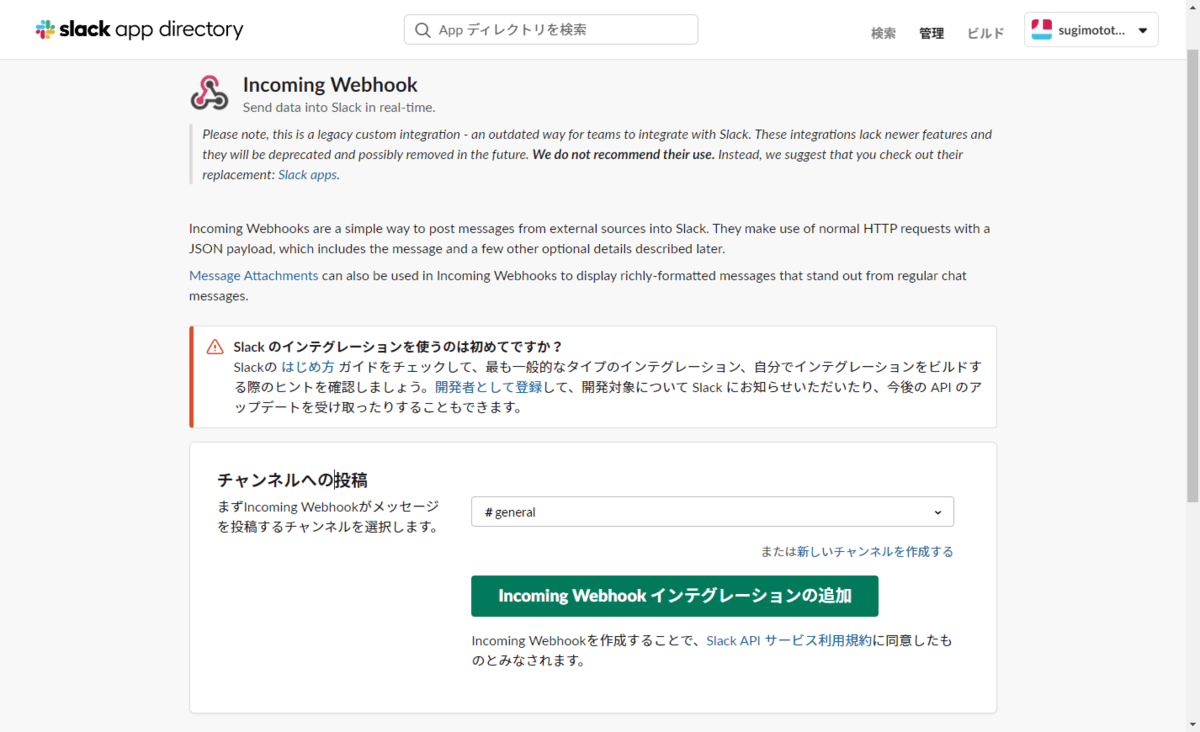Open the ビルド menu item
Screen dimensions: 1200x732
(x=985, y=33)
